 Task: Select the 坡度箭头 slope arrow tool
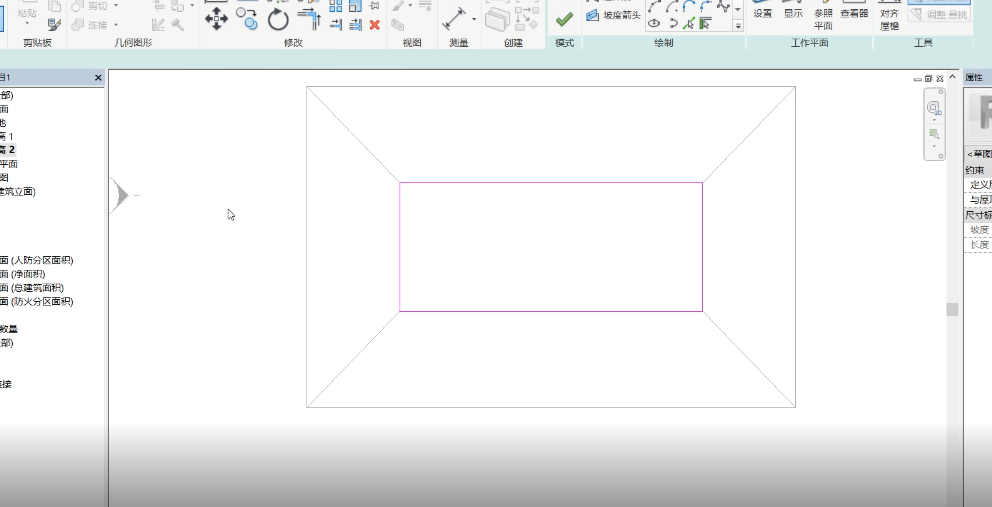coord(613,15)
